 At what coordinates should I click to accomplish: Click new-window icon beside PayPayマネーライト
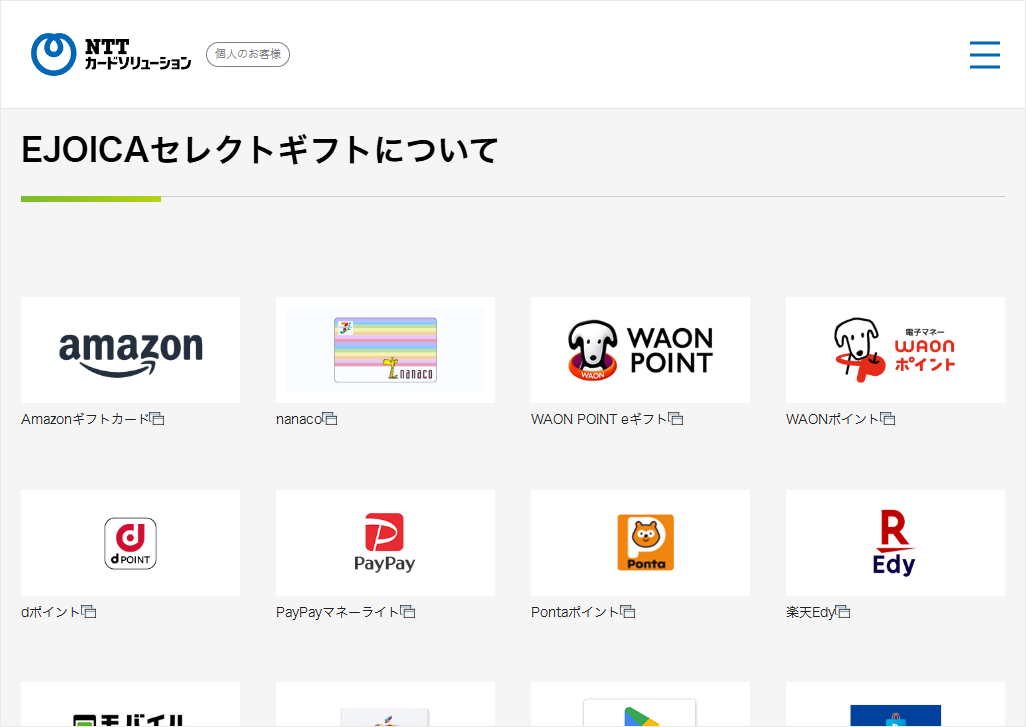click(x=408, y=612)
